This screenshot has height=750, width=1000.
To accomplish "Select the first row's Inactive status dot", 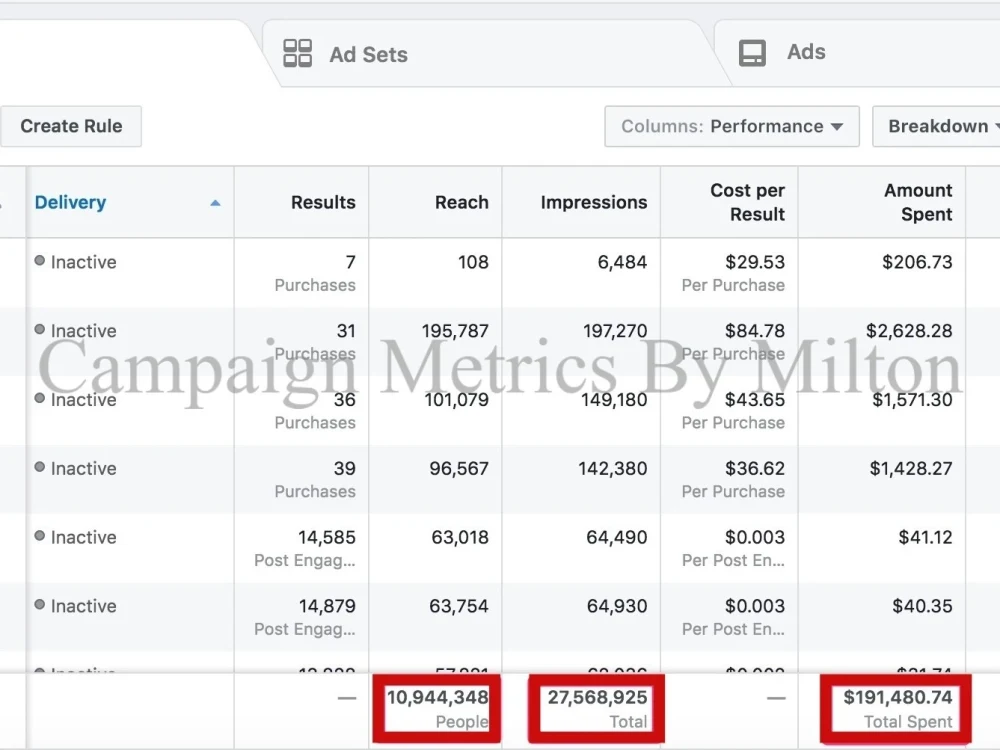I will [x=40, y=260].
